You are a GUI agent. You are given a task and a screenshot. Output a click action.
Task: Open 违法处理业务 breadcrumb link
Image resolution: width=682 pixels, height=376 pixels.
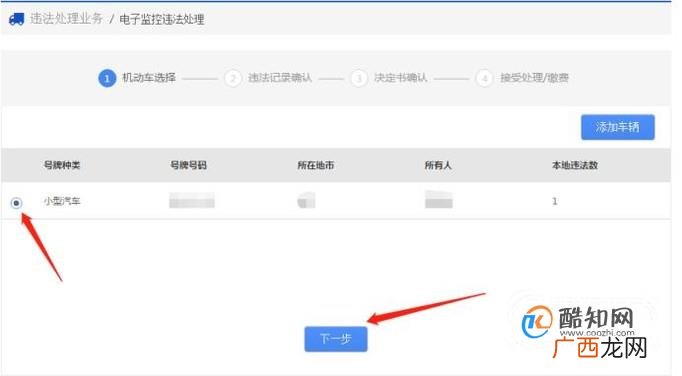point(67,19)
